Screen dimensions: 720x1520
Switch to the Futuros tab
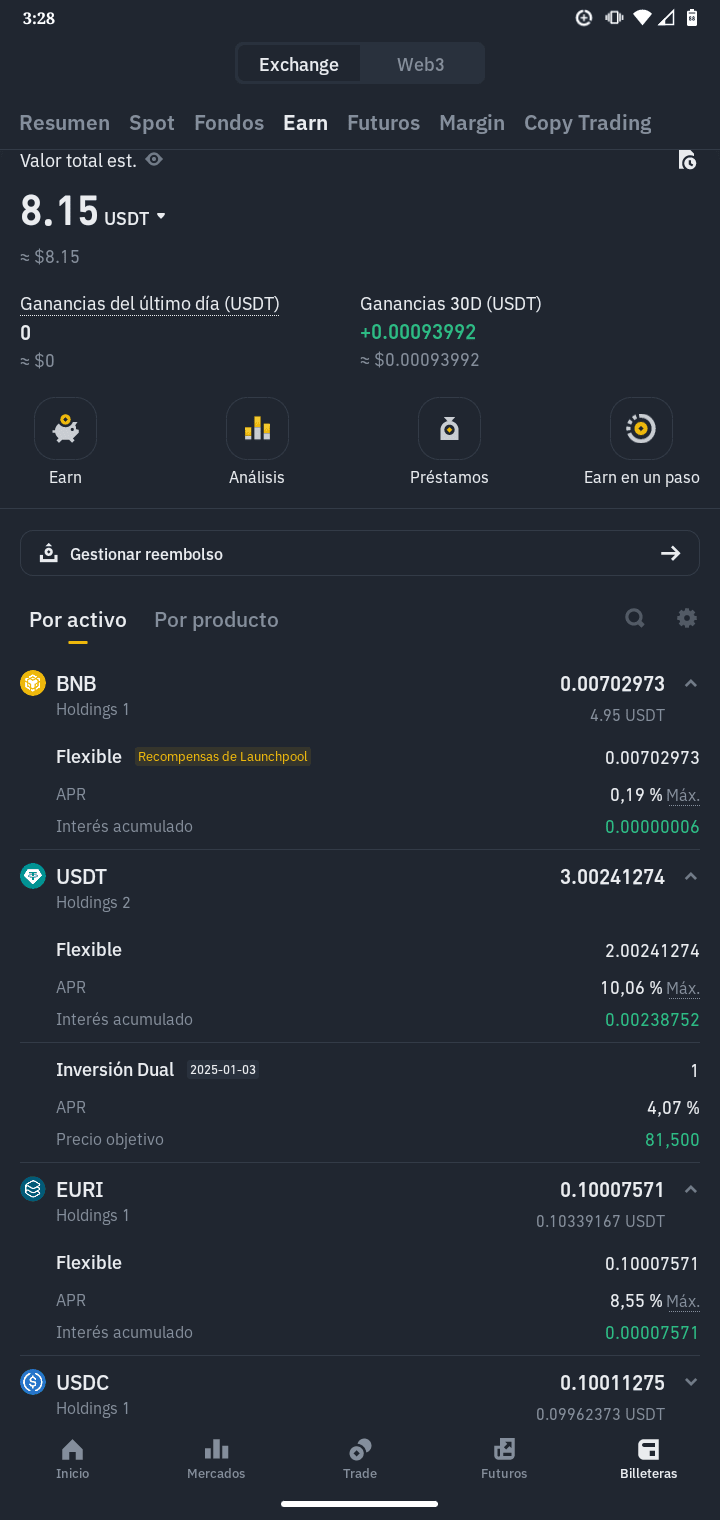point(383,123)
